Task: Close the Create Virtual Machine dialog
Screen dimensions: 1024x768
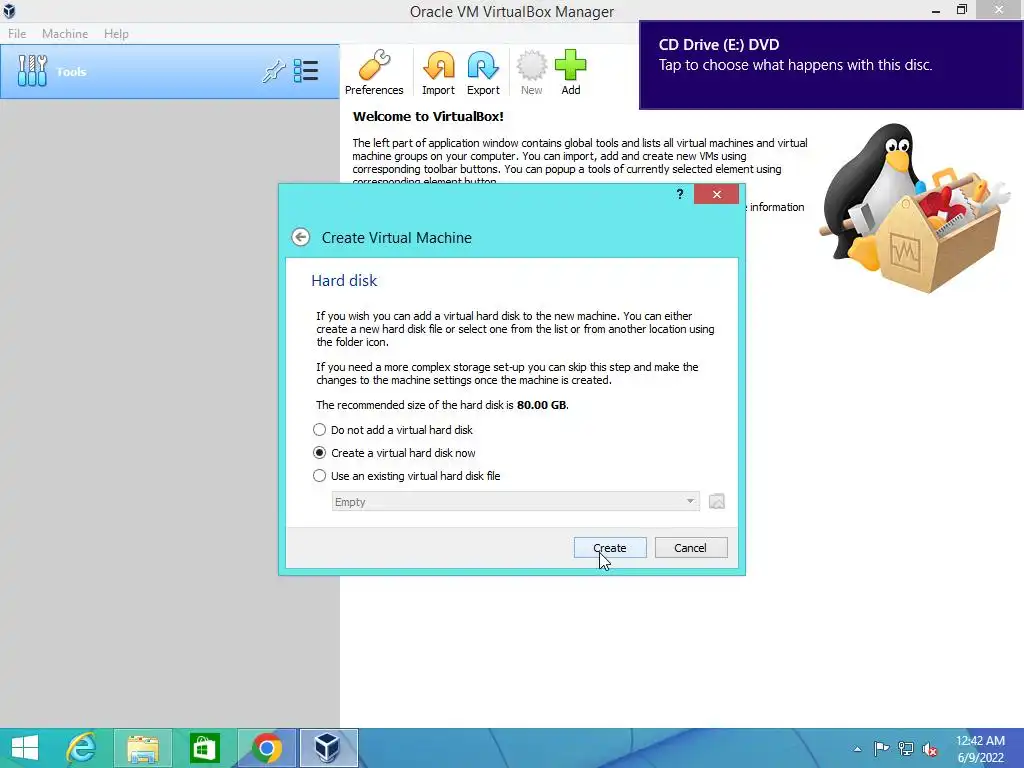Action: click(x=716, y=194)
